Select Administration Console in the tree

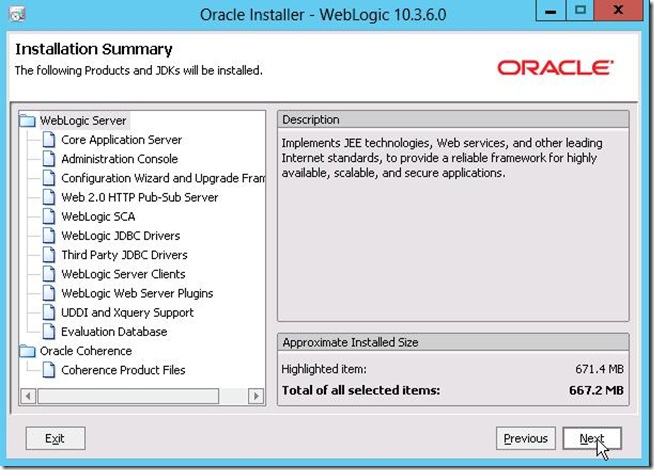(x=119, y=159)
